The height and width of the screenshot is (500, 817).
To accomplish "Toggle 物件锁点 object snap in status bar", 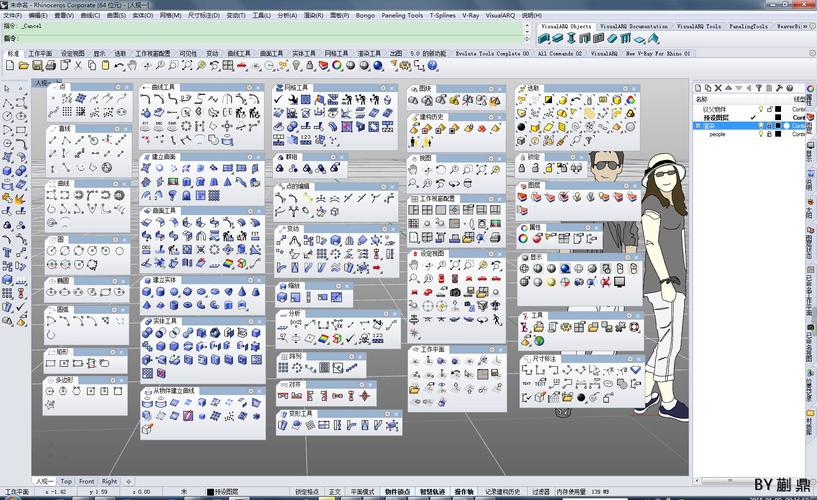I will tap(397, 492).
